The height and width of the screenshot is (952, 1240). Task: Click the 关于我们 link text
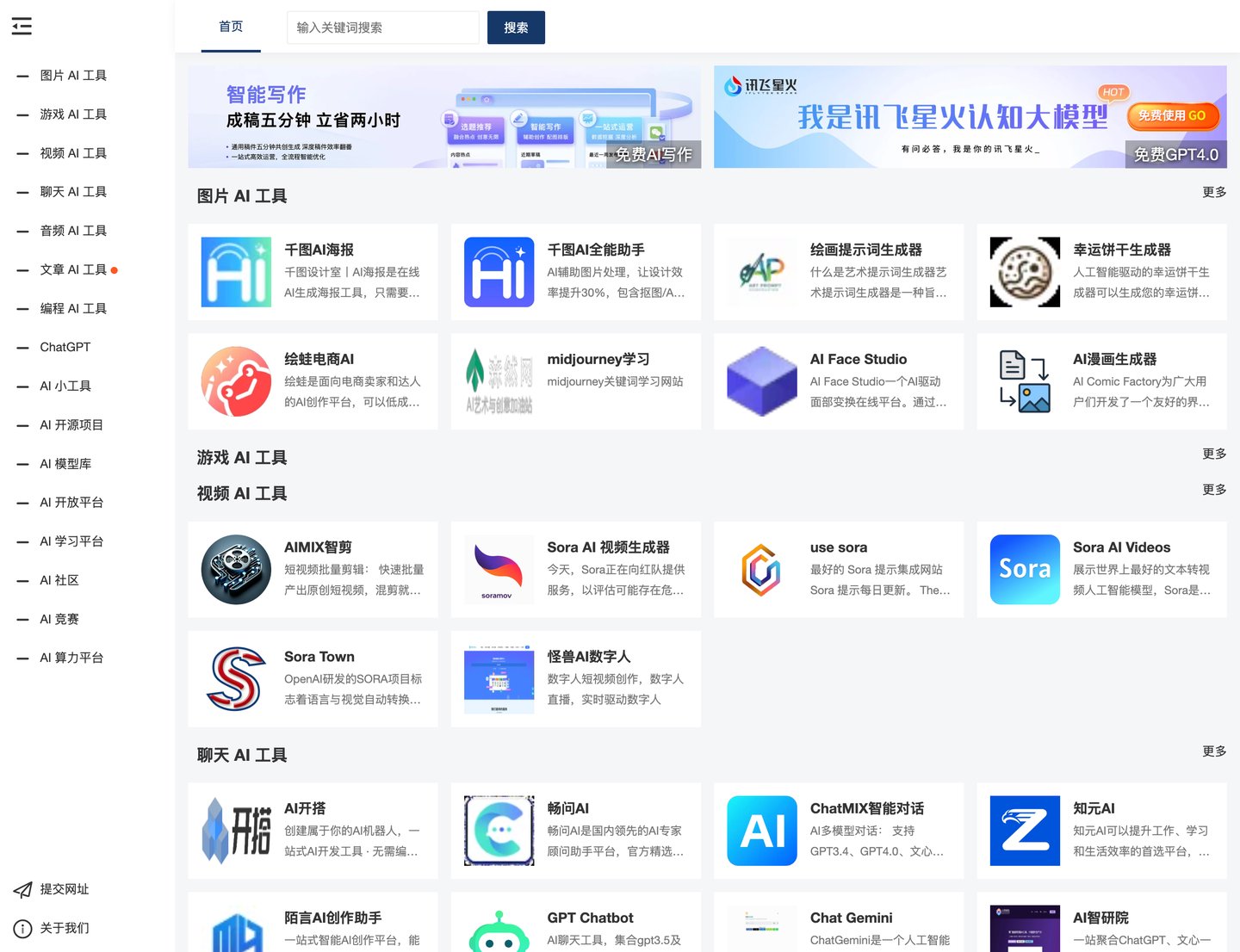pos(65,928)
